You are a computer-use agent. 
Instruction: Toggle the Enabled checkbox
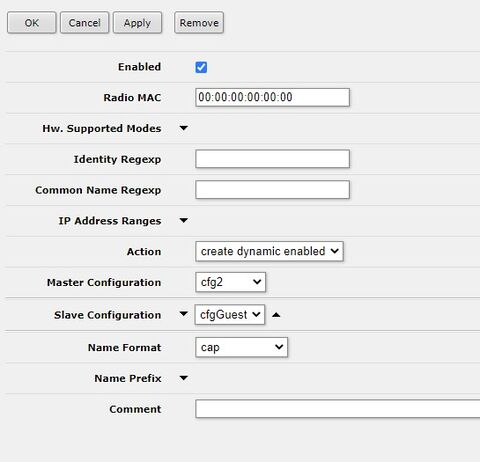click(x=201, y=67)
